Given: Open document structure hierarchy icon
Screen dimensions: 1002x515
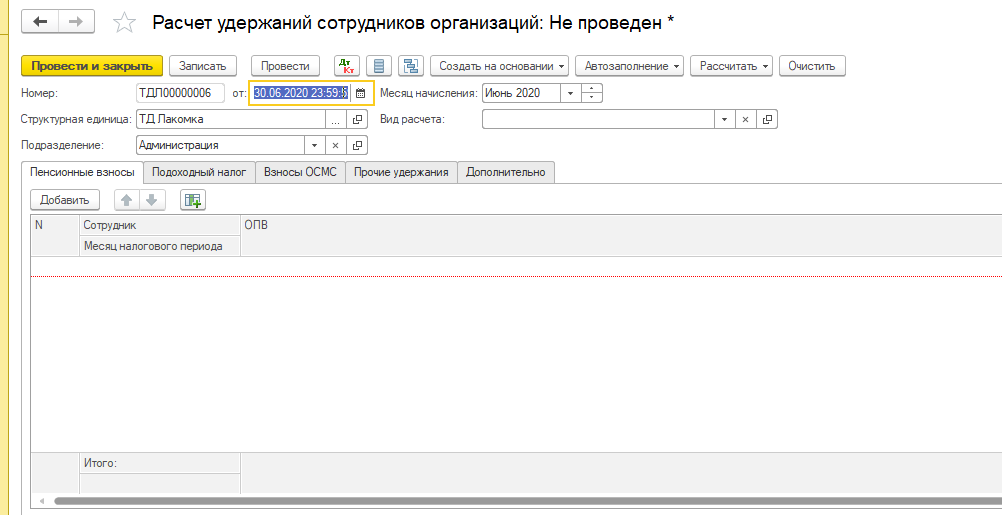Looking at the screenshot, I should (x=411, y=66).
